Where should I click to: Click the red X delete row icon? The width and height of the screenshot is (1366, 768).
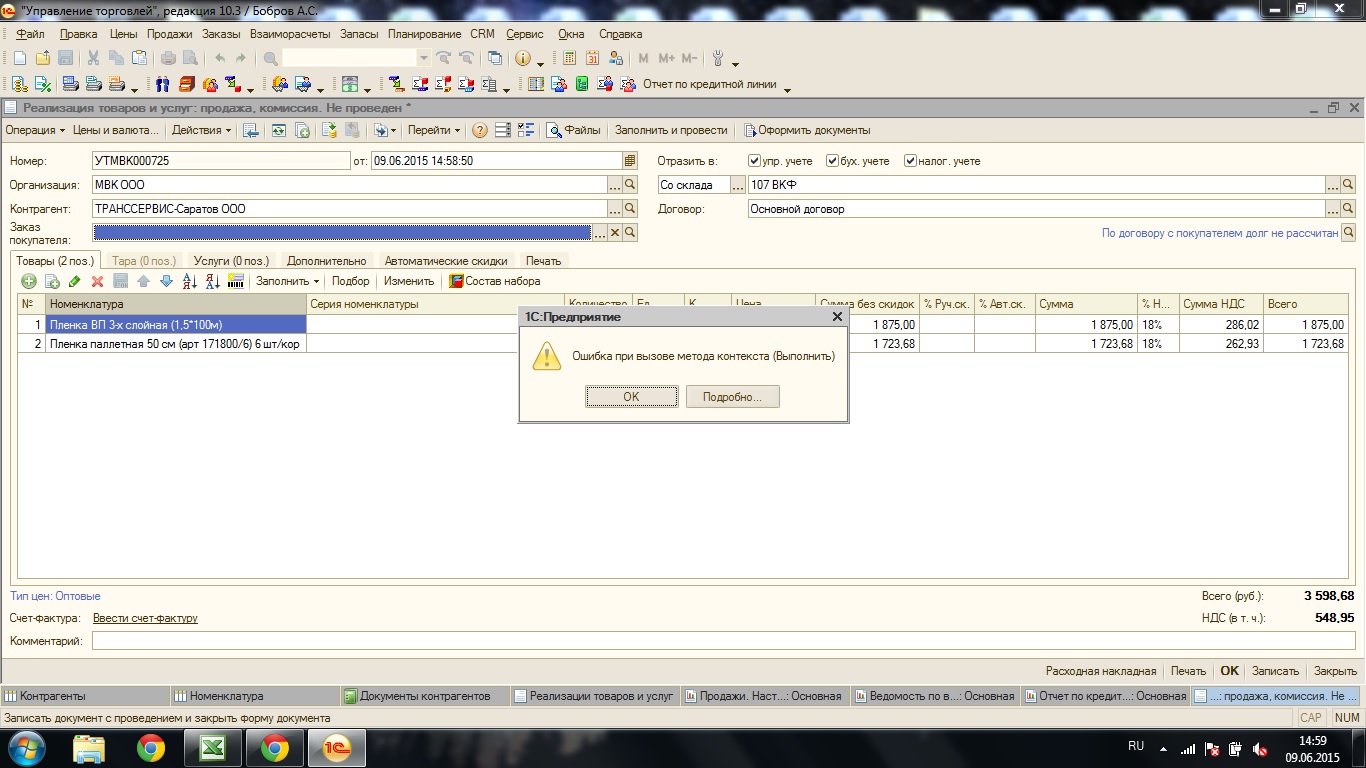point(97,282)
